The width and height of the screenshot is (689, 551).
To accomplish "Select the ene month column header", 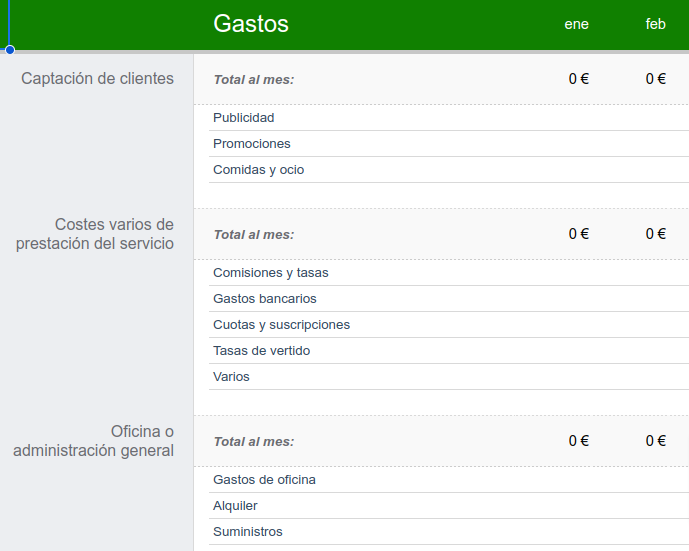I will (576, 24).
